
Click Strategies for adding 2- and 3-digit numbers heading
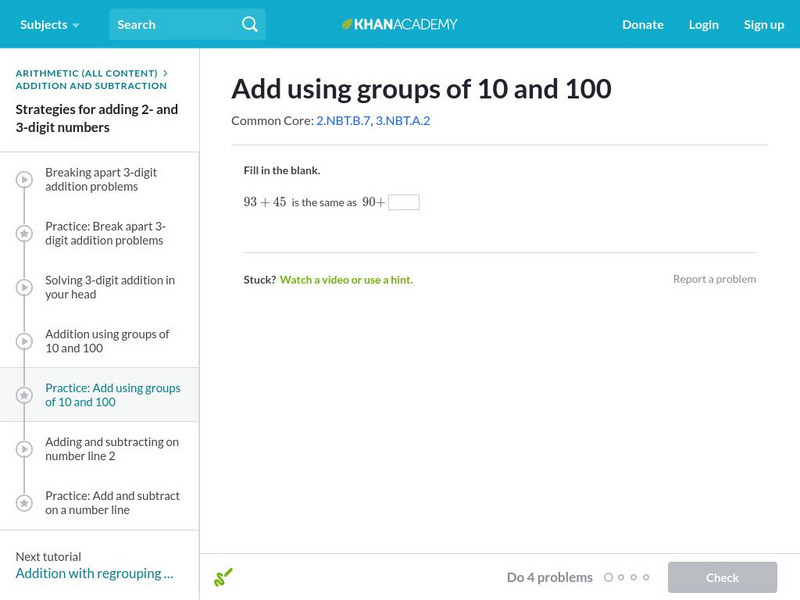click(x=96, y=118)
